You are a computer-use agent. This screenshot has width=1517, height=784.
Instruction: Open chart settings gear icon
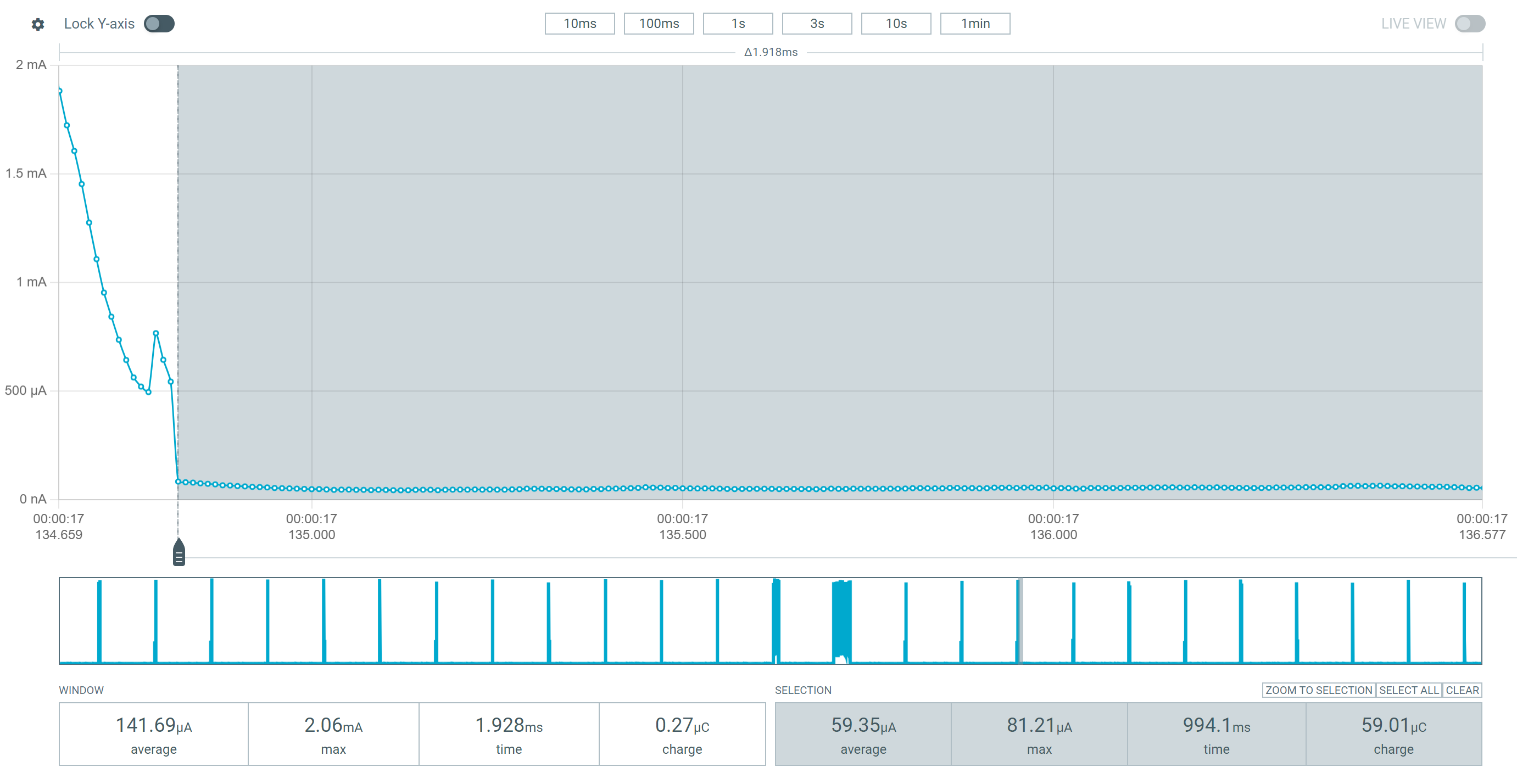[x=38, y=24]
